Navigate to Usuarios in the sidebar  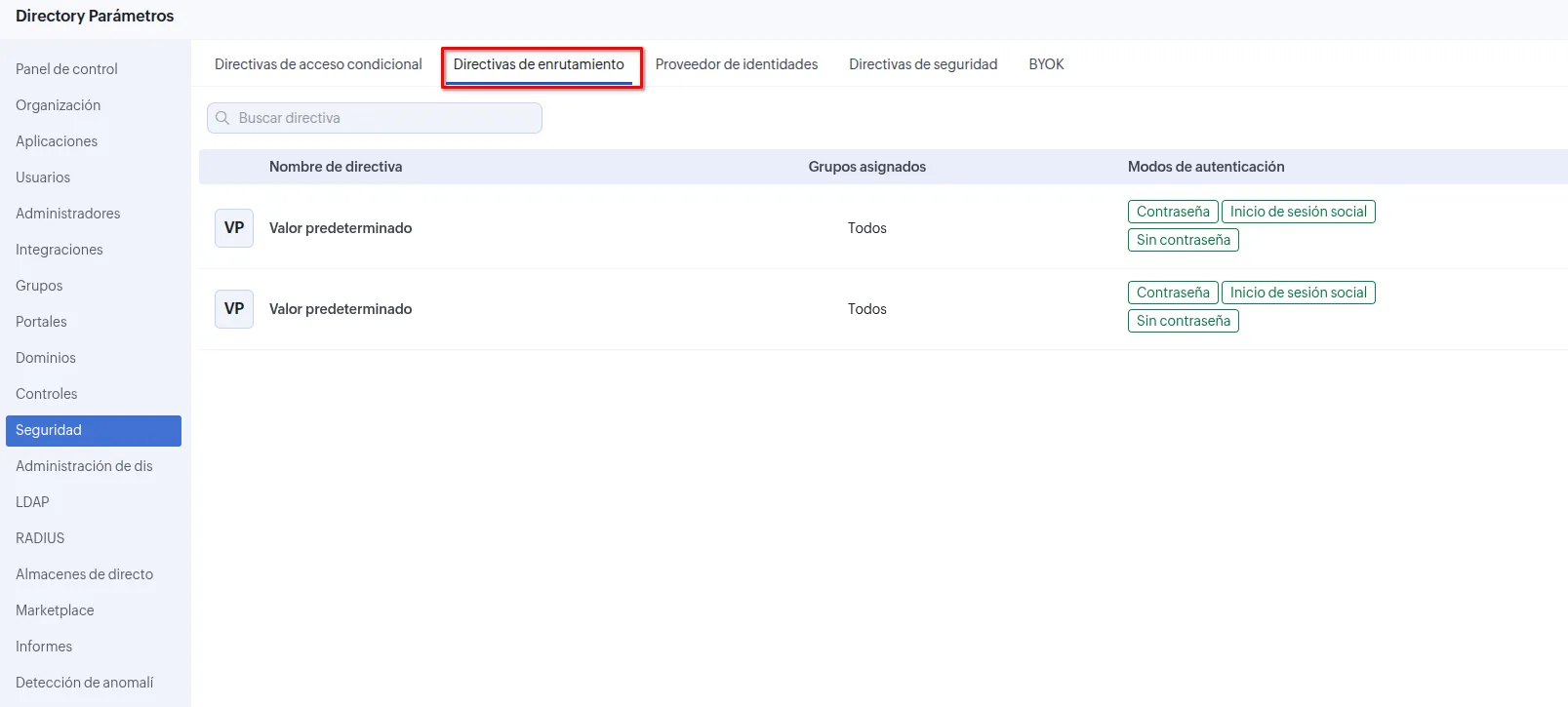click(43, 177)
